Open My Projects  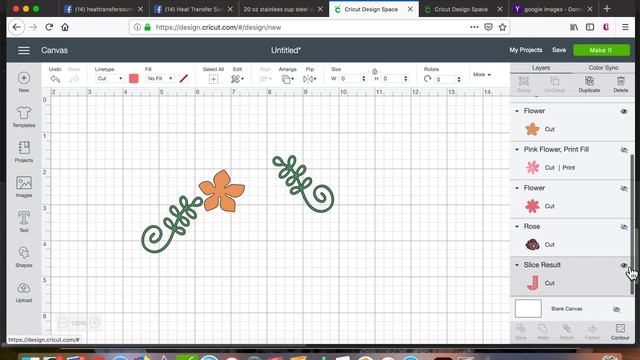pos(526,50)
